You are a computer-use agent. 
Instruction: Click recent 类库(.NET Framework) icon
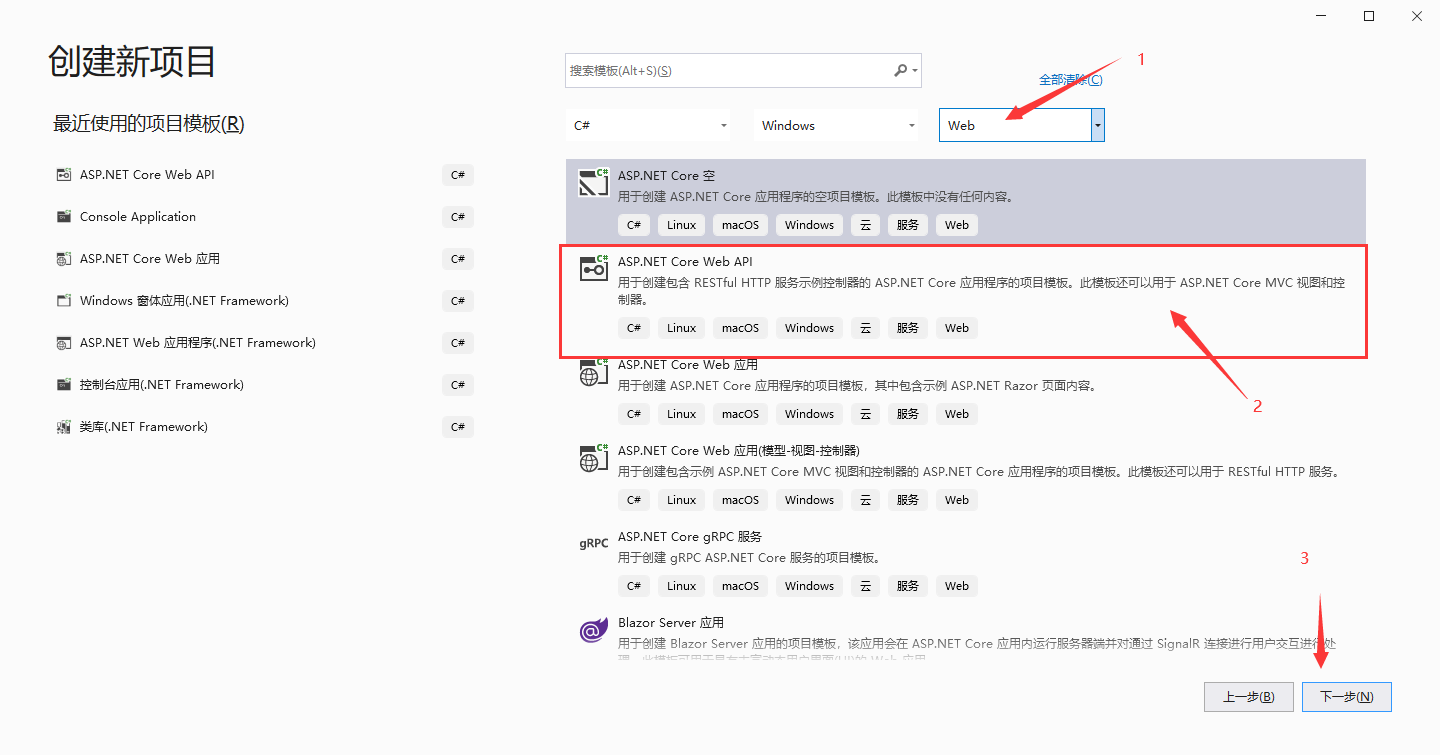click(x=64, y=427)
